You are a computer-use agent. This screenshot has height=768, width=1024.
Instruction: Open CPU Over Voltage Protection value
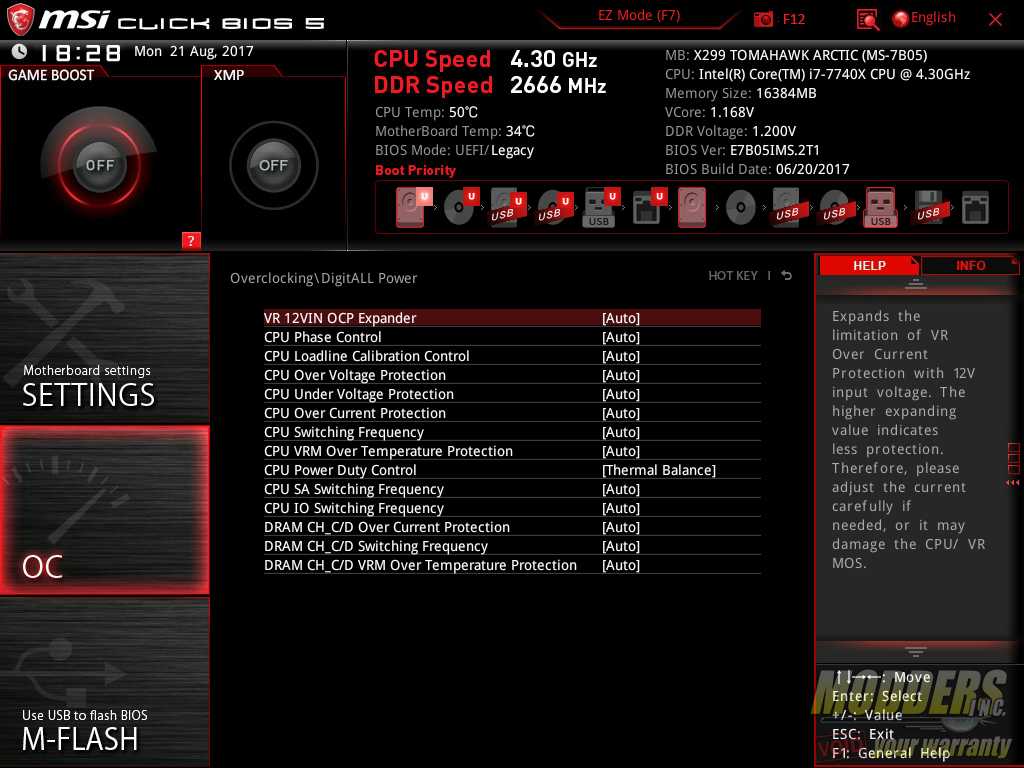(621, 375)
